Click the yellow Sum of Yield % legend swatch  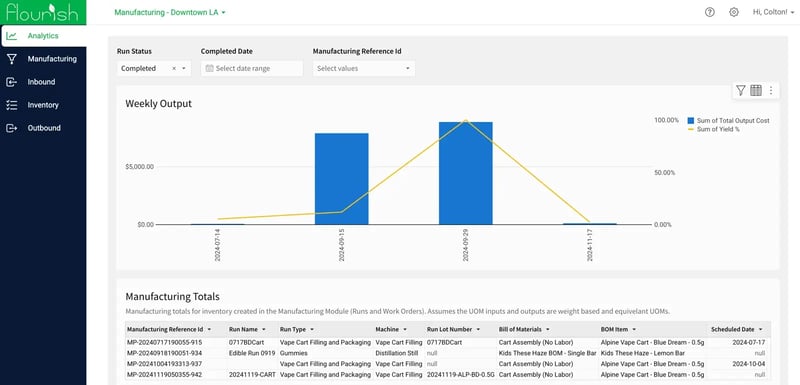point(691,130)
